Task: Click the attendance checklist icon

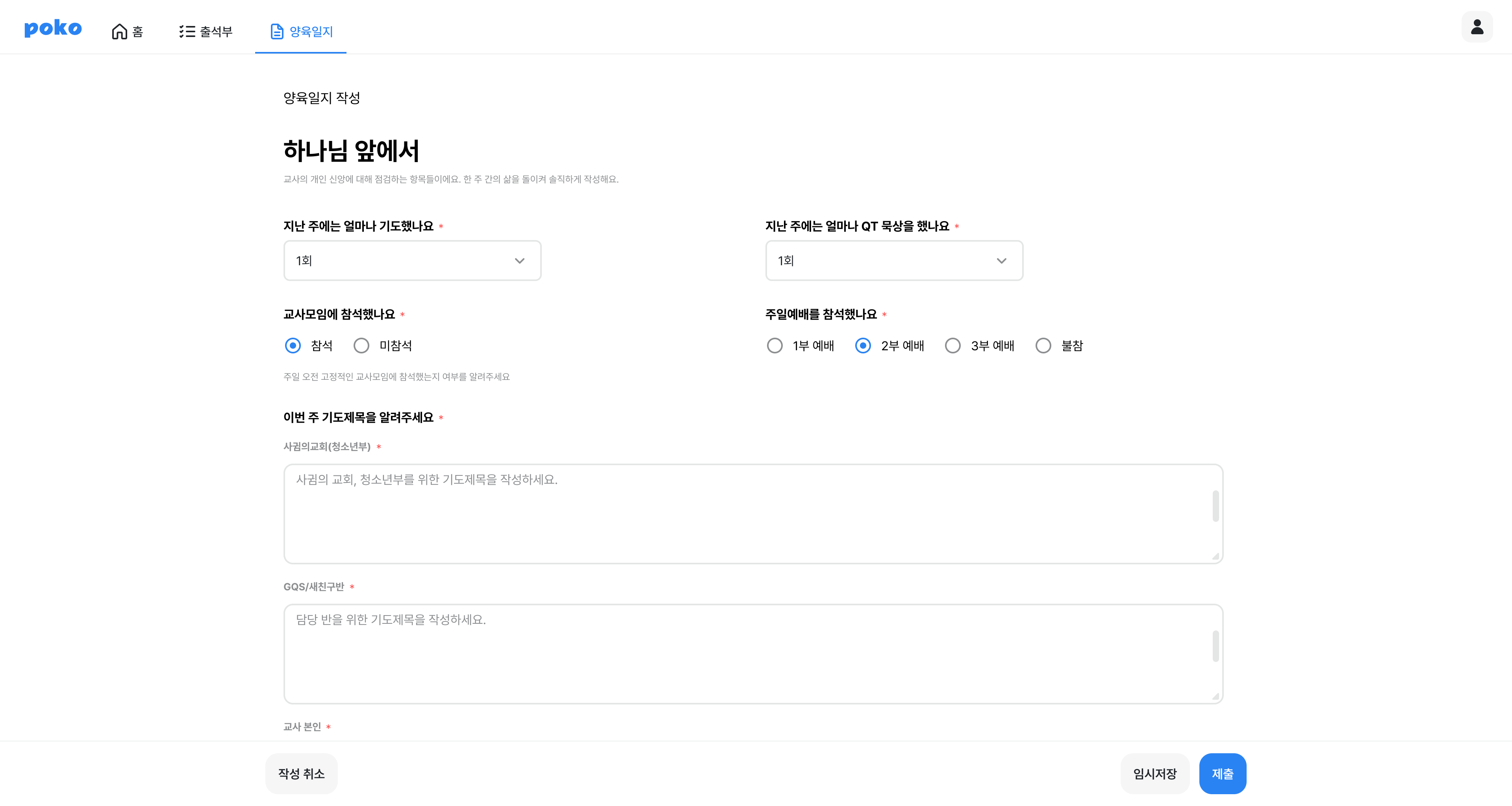Action: (x=187, y=31)
